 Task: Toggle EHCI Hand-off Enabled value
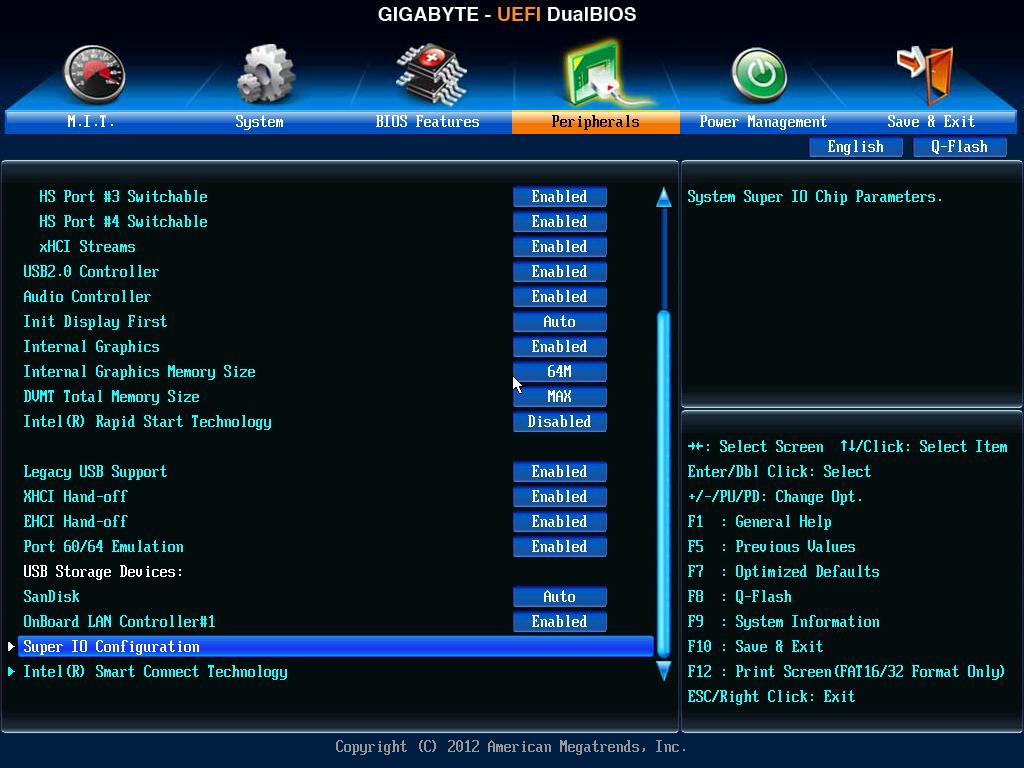(x=560, y=522)
